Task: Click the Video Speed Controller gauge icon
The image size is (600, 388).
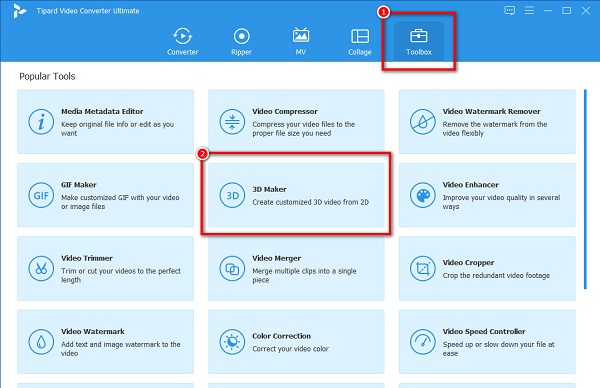Action: pos(422,342)
